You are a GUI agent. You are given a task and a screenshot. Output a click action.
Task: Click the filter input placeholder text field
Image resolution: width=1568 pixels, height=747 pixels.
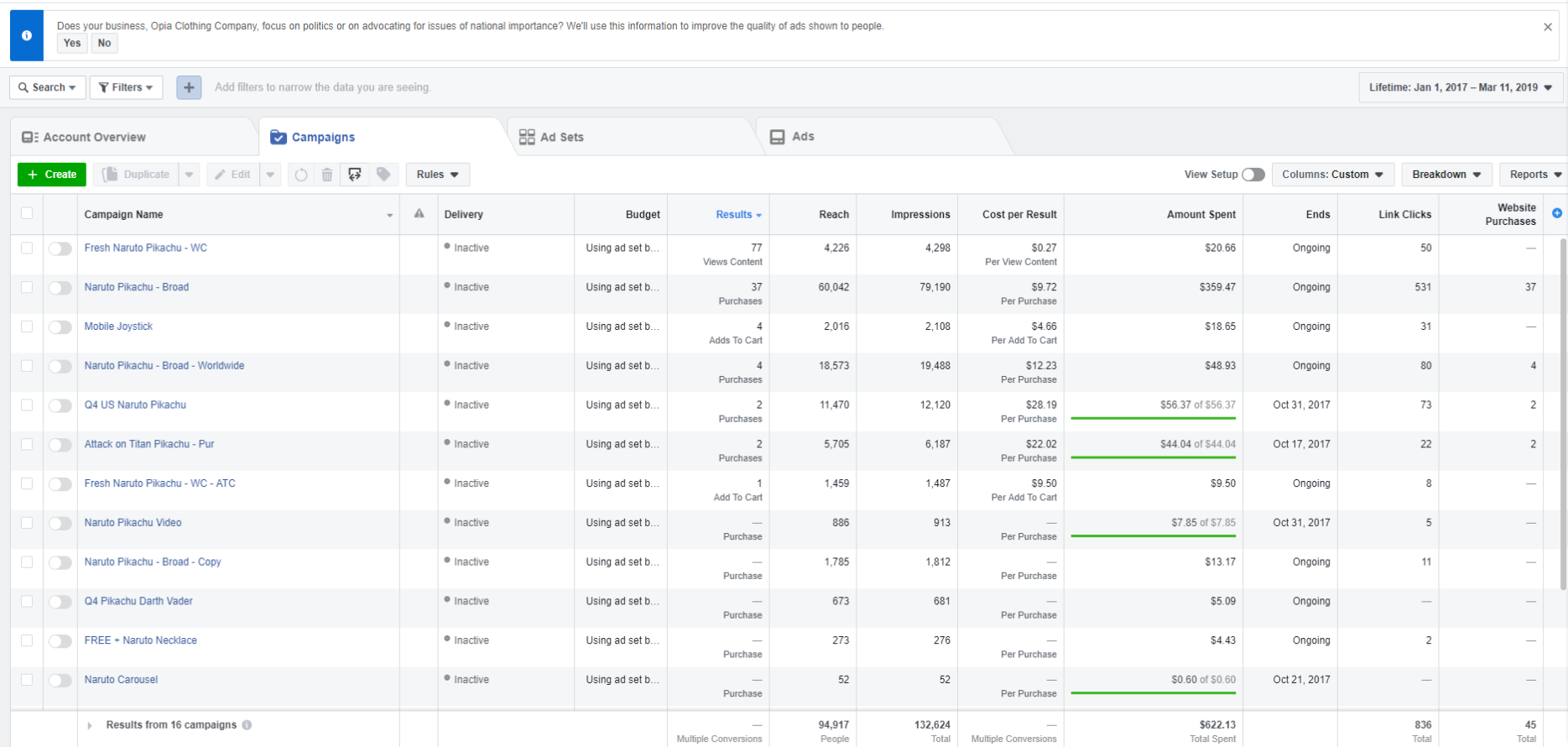322,87
